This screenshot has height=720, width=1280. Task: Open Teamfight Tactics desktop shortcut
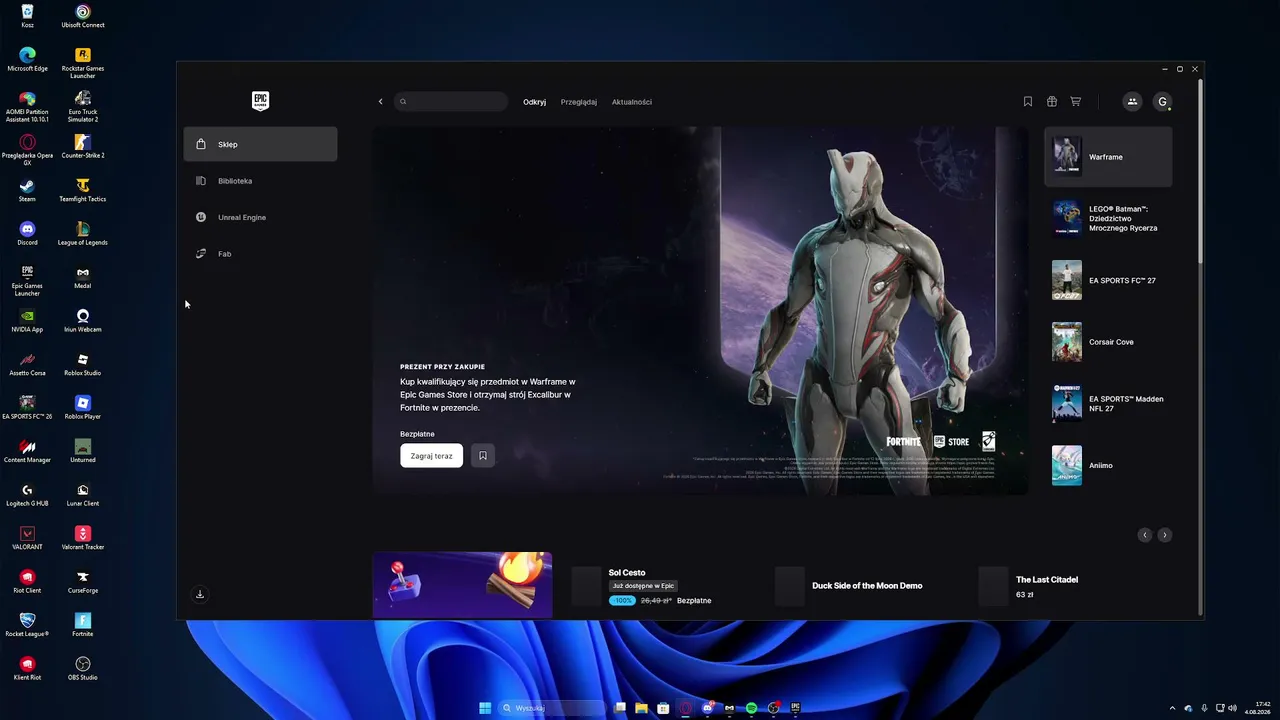point(83,190)
